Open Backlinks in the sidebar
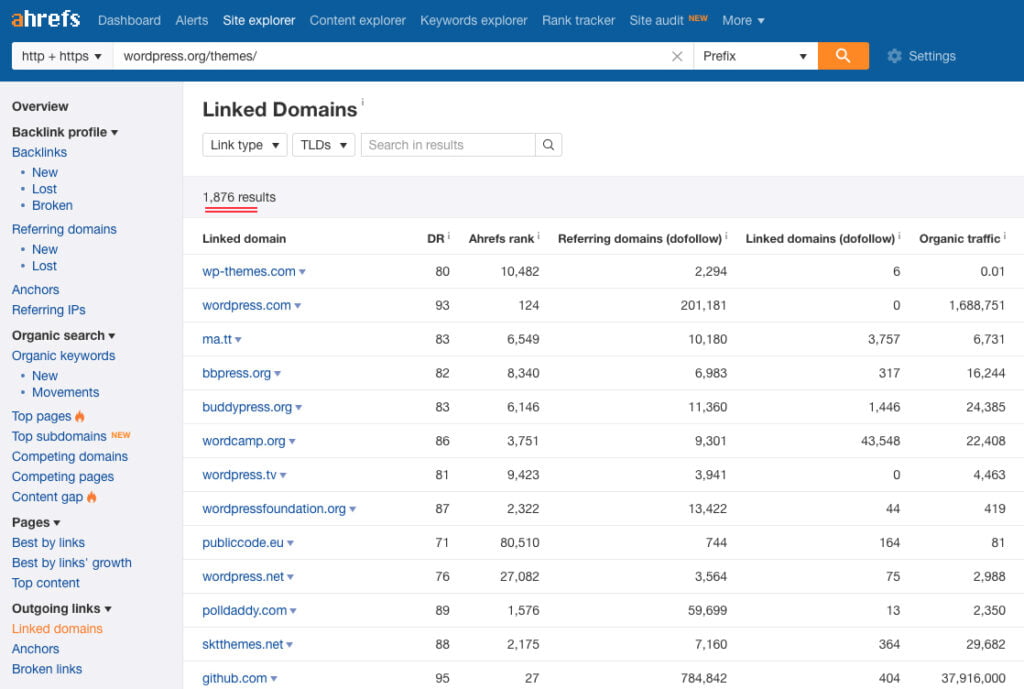The width and height of the screenshot is (1024, 689). [x=39, y=152]
